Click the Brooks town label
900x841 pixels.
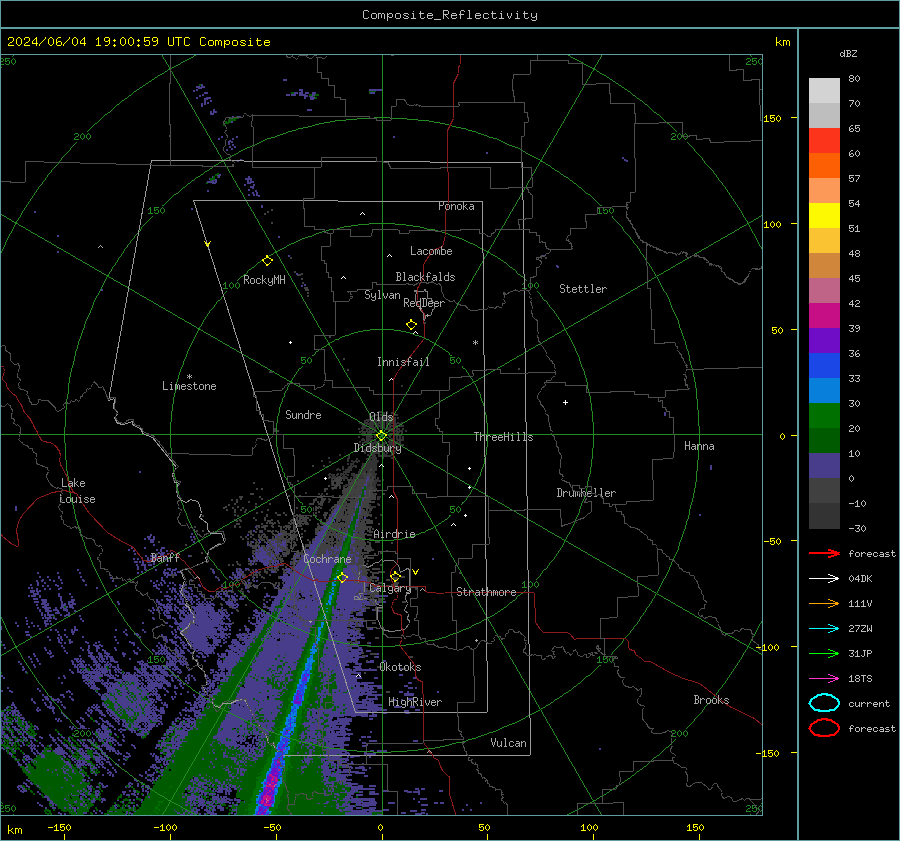pos(711,700)
